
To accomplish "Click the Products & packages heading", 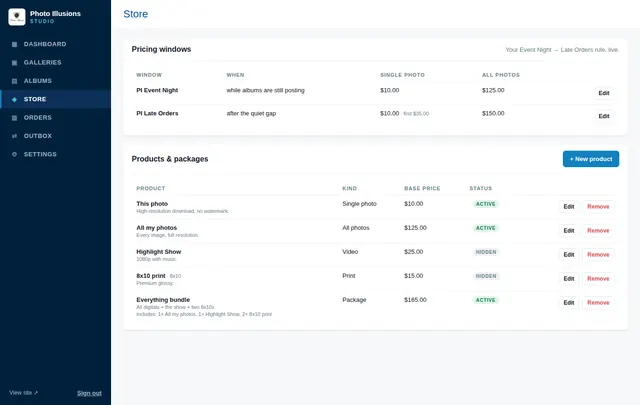I will [x=170, y=159].
